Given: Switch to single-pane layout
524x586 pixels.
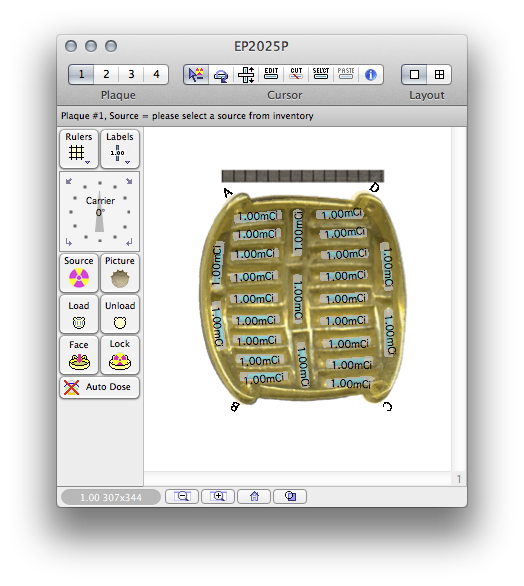Looking at the screenshot, I should pyautogui.click(x=414, y=75).
